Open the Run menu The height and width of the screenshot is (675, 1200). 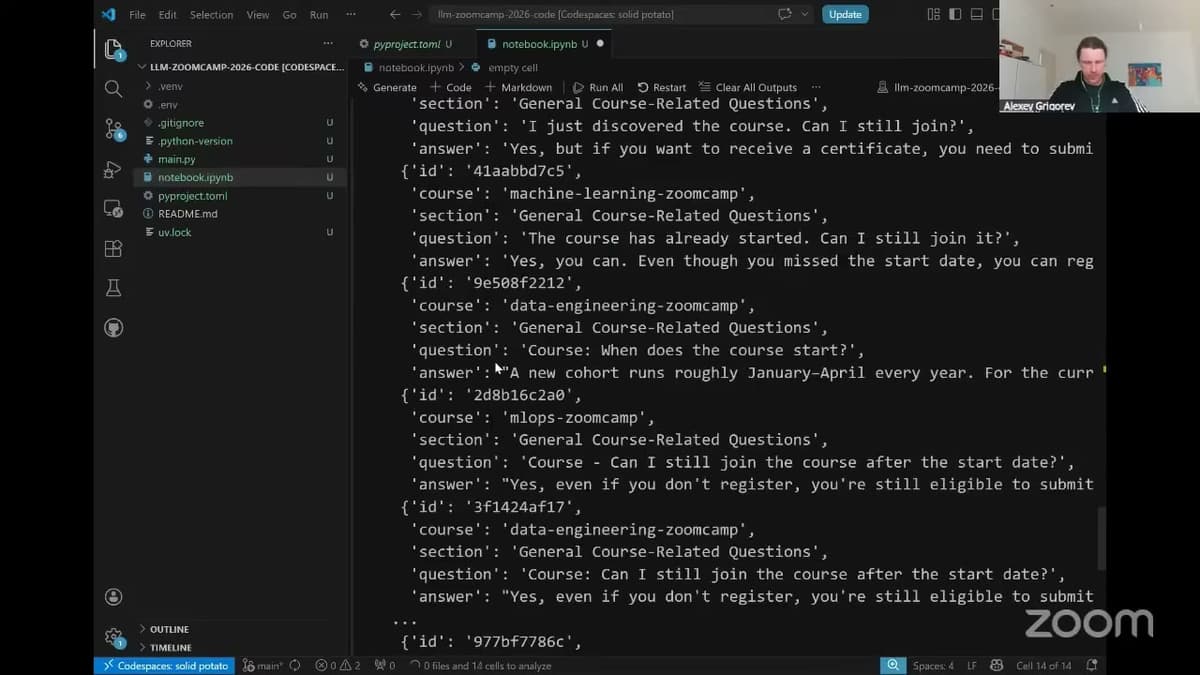(319, 14)
